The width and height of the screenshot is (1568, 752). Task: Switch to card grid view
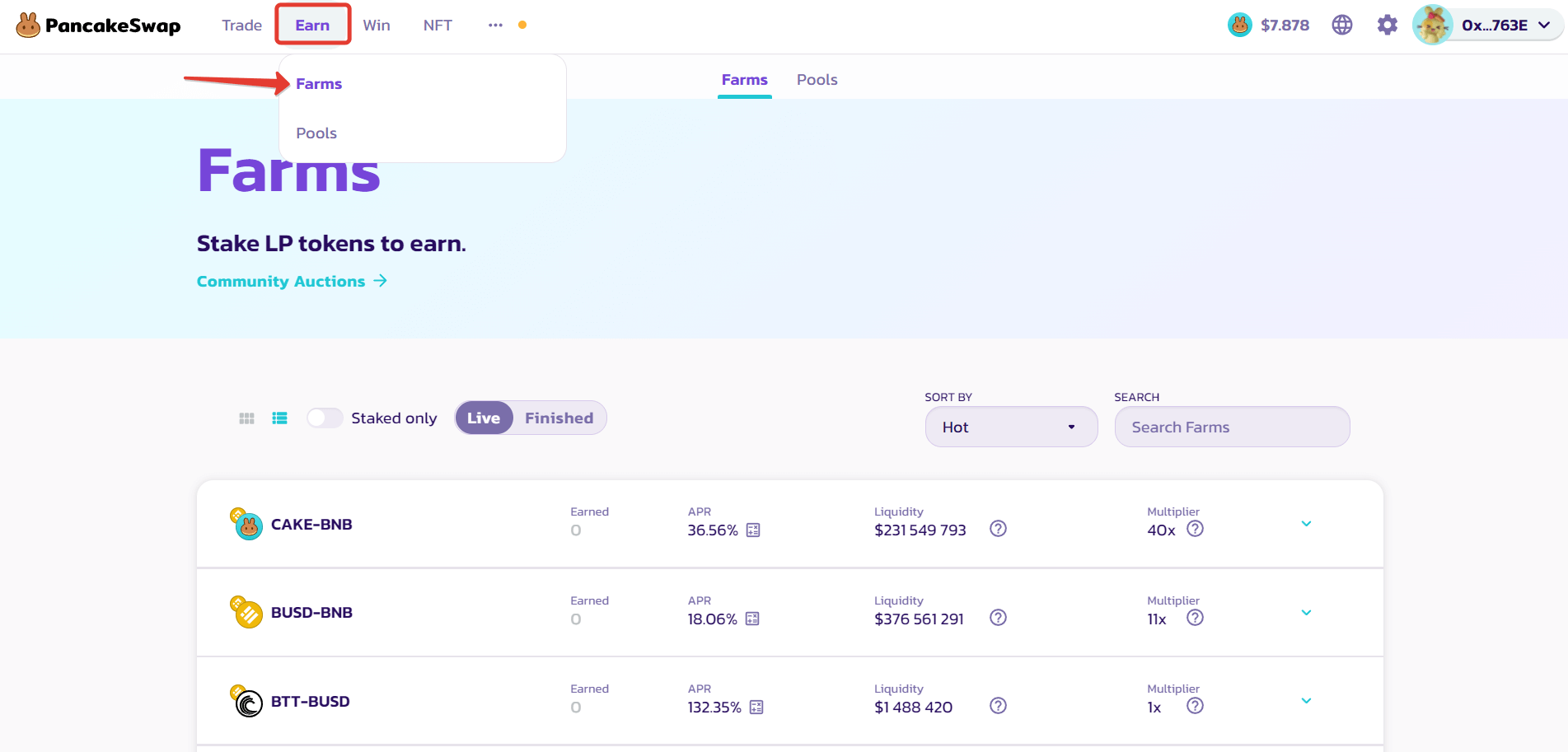tap(246, 418)
